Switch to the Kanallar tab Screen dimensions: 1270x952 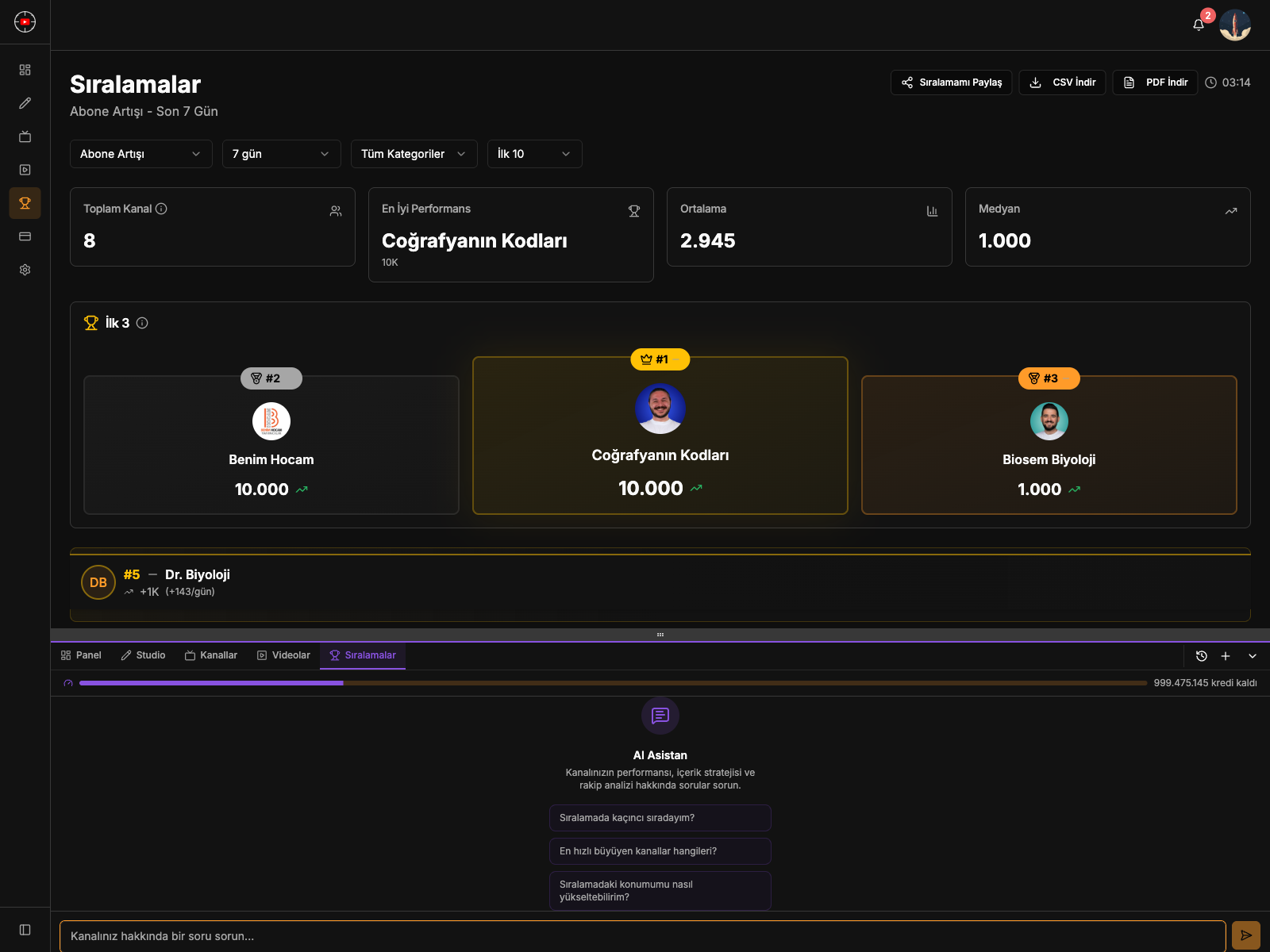(x=211, y=655)
